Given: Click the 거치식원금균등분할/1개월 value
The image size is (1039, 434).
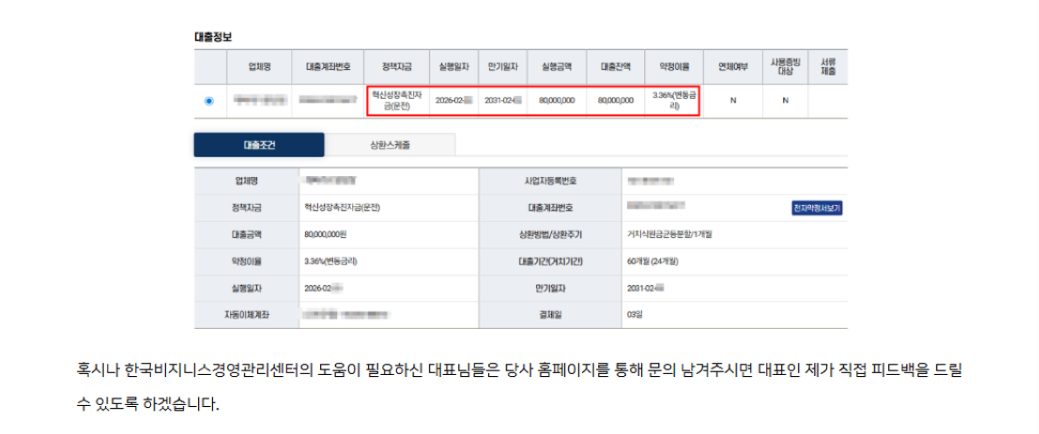Looking at the screenshot, I should click(x=670, y=235).
